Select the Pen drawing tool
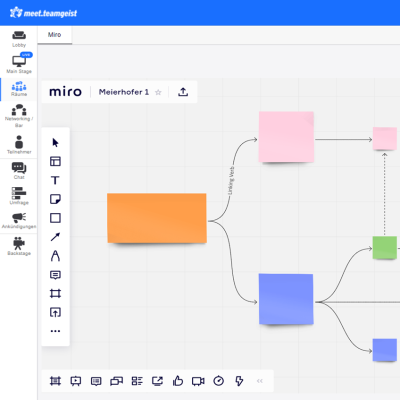The image size is (400, 400). point(55,256)
